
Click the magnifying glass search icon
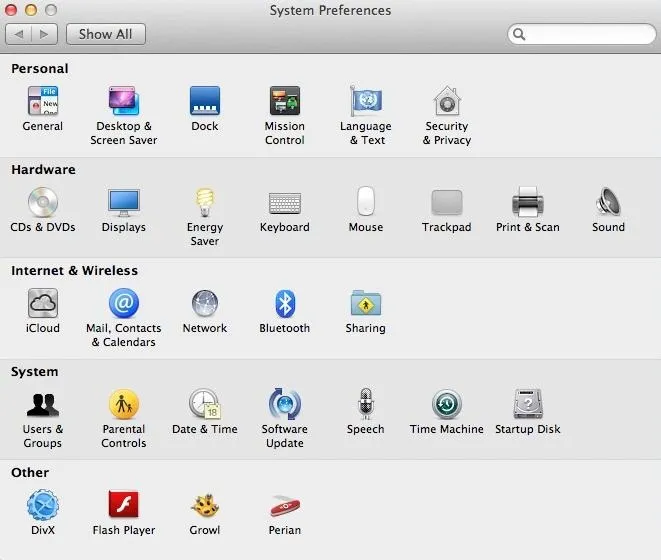(519, 34)
